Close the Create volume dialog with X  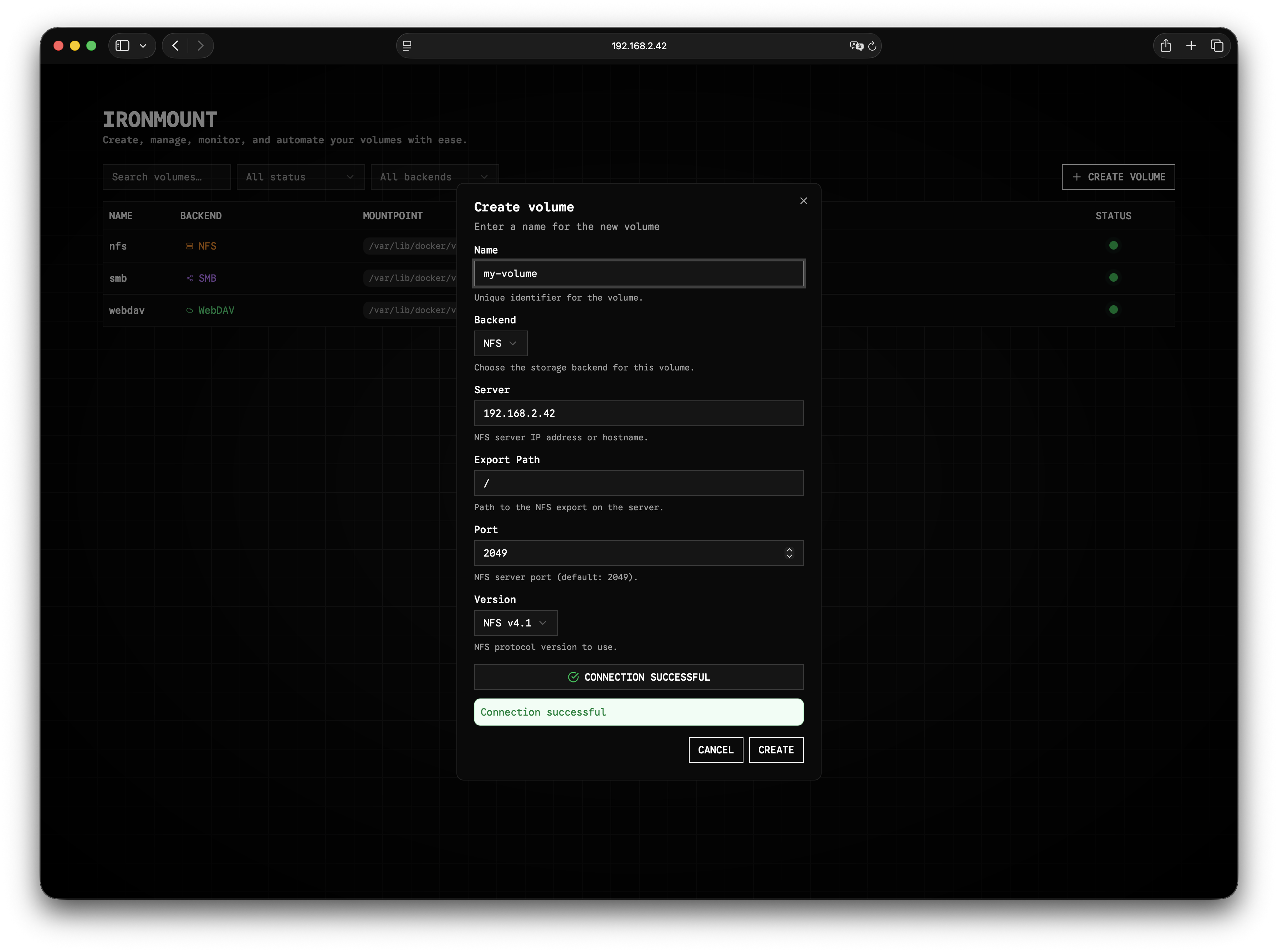(803, 200)
